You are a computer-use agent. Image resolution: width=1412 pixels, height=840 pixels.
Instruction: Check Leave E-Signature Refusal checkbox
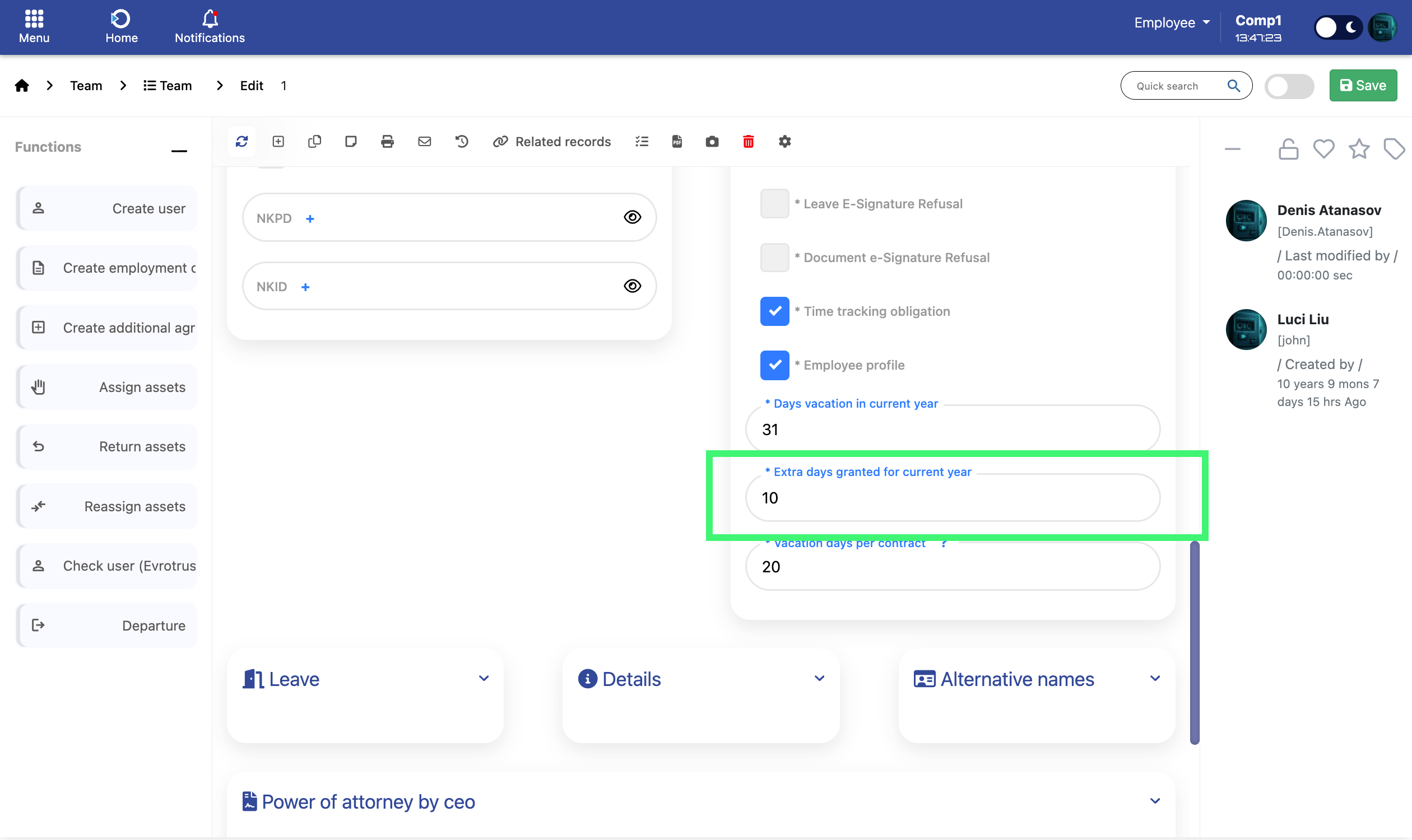(774, 204)
